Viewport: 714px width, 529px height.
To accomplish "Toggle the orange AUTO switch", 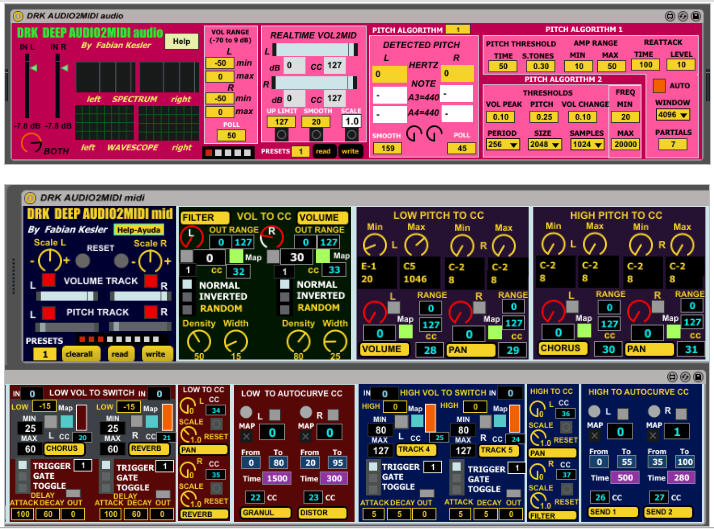I will (x=659, y=86).
